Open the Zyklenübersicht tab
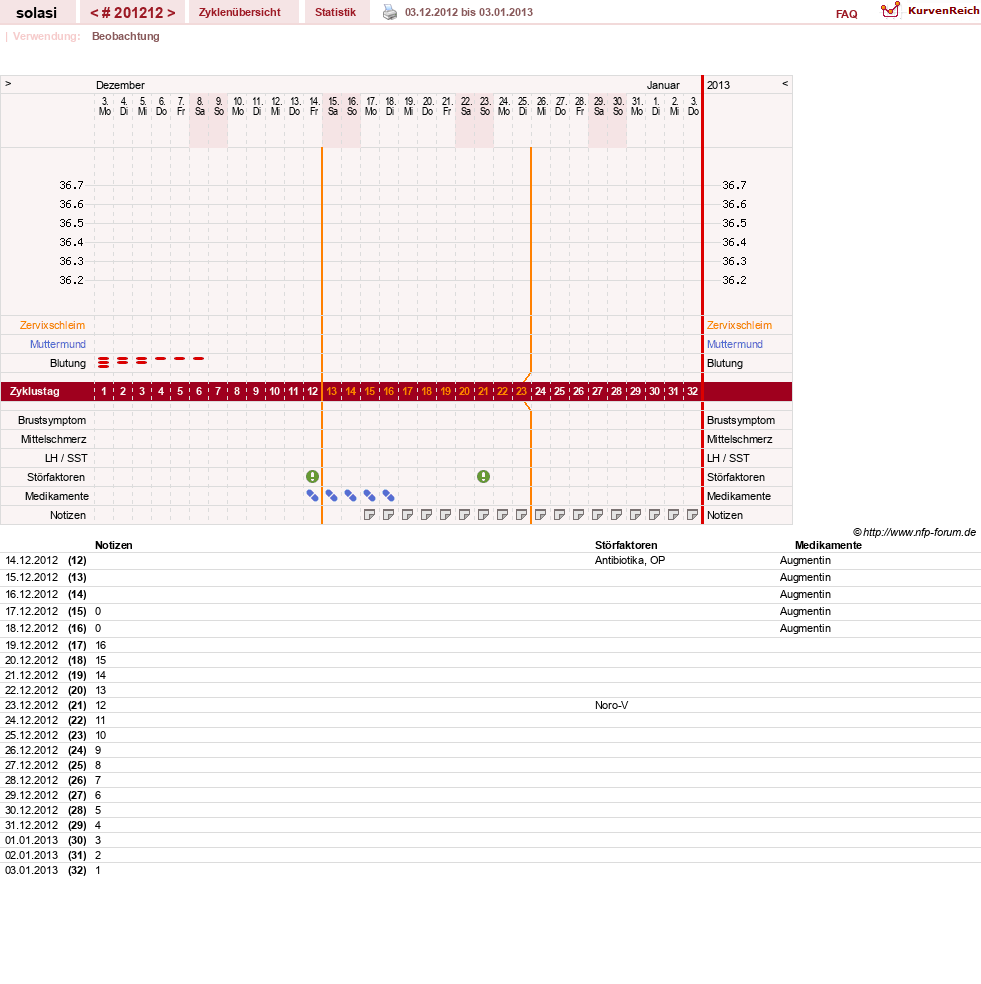The width and height of the screenshot is (981, 984). [x=240, y=12]
